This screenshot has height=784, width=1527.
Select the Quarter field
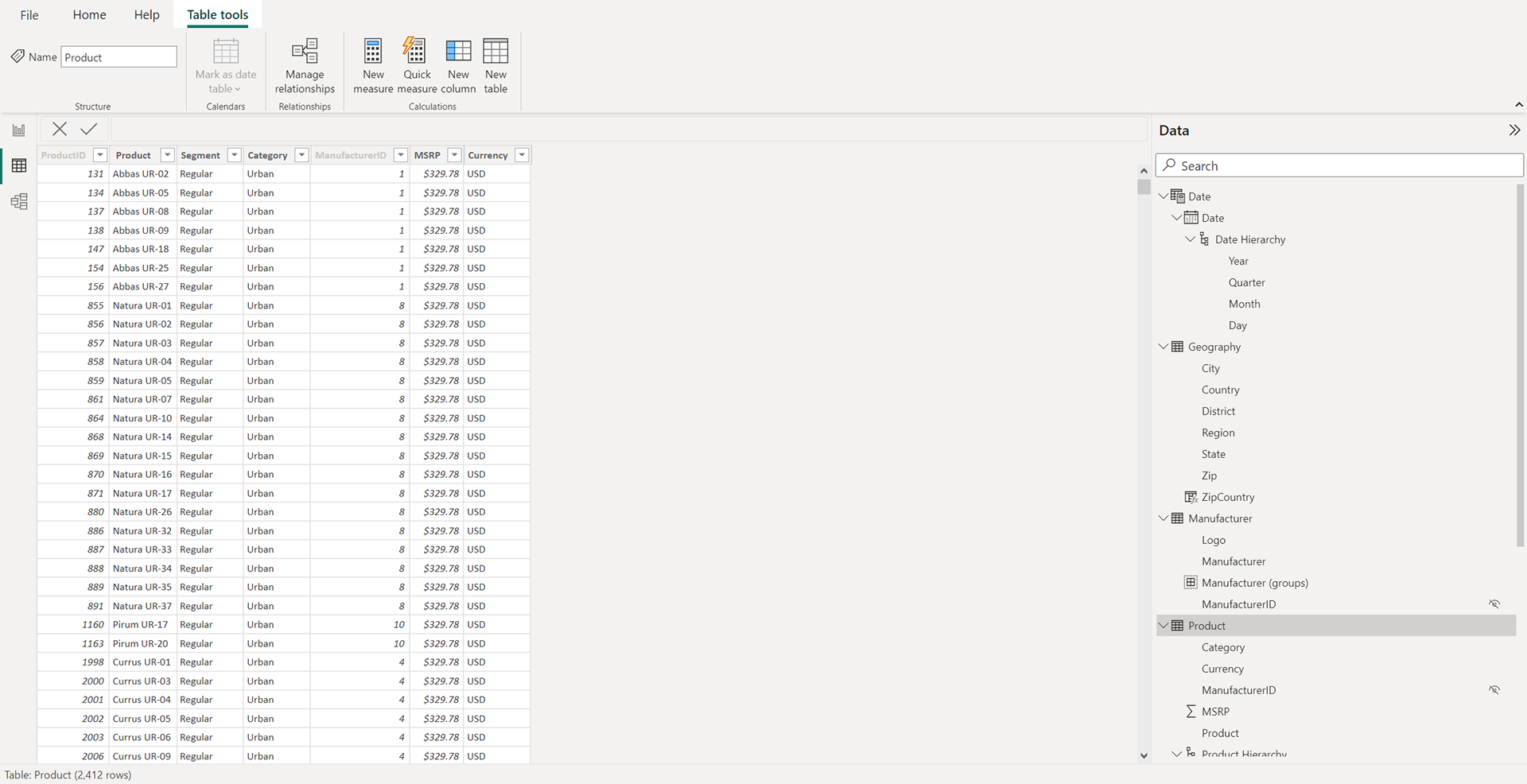1246,282
